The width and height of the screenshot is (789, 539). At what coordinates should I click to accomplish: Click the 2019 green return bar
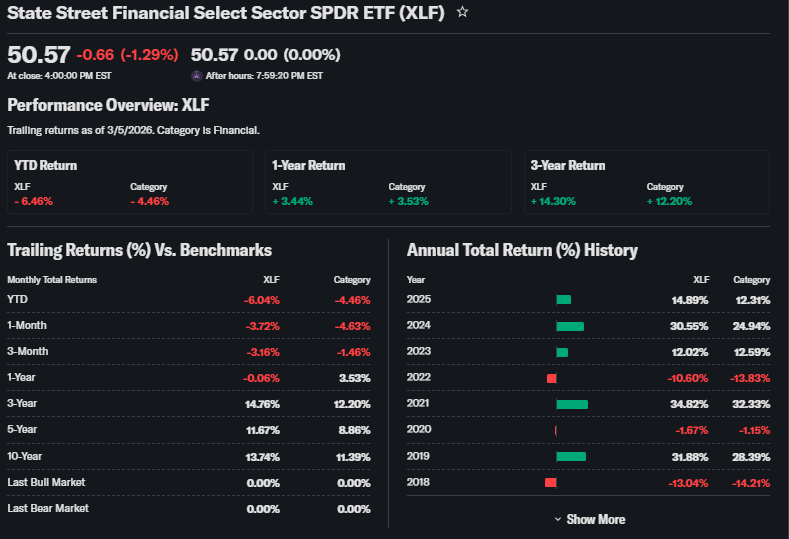pyautogui.click(x=570, y=456)
